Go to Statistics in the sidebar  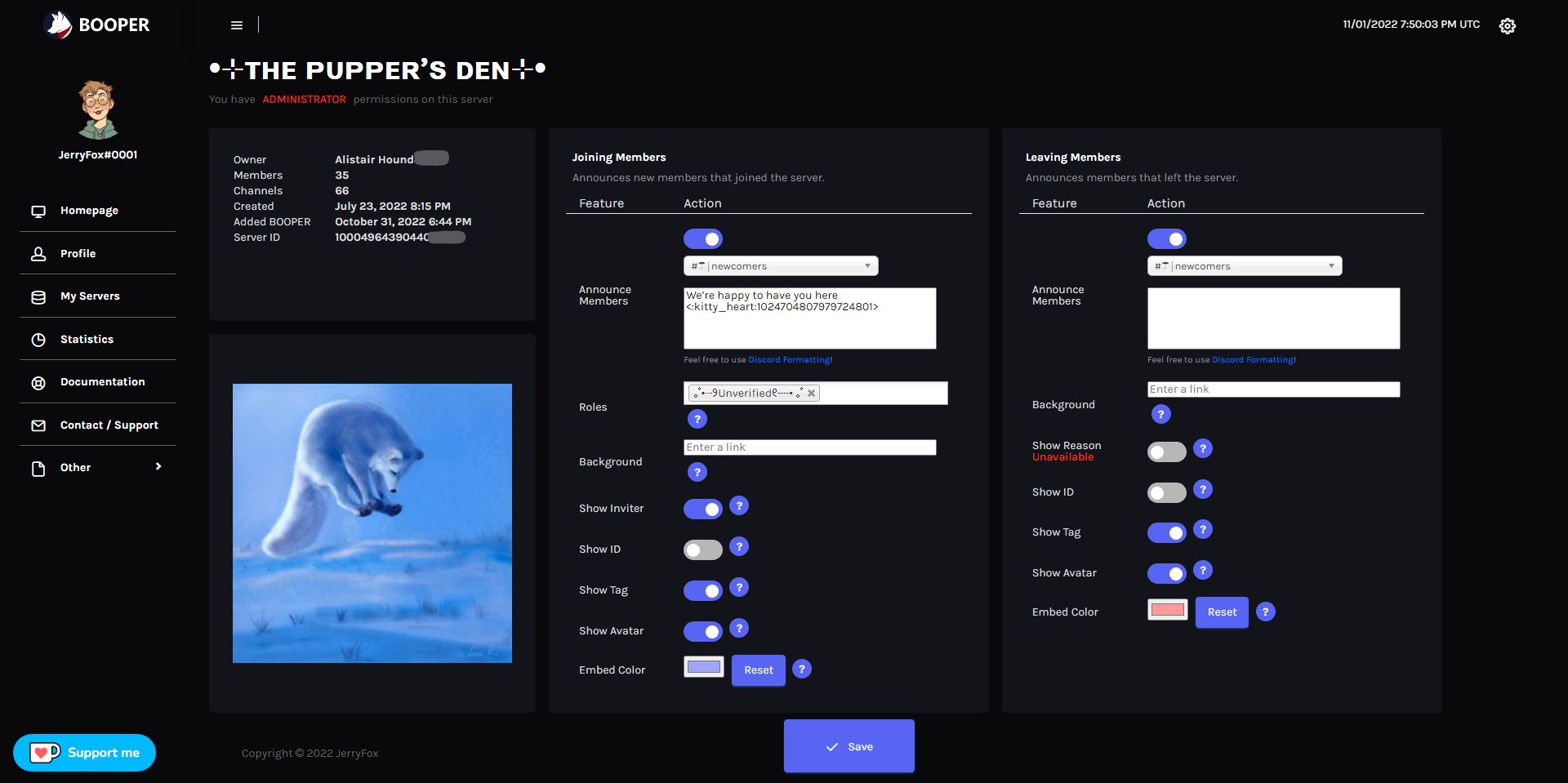[87, 340]
